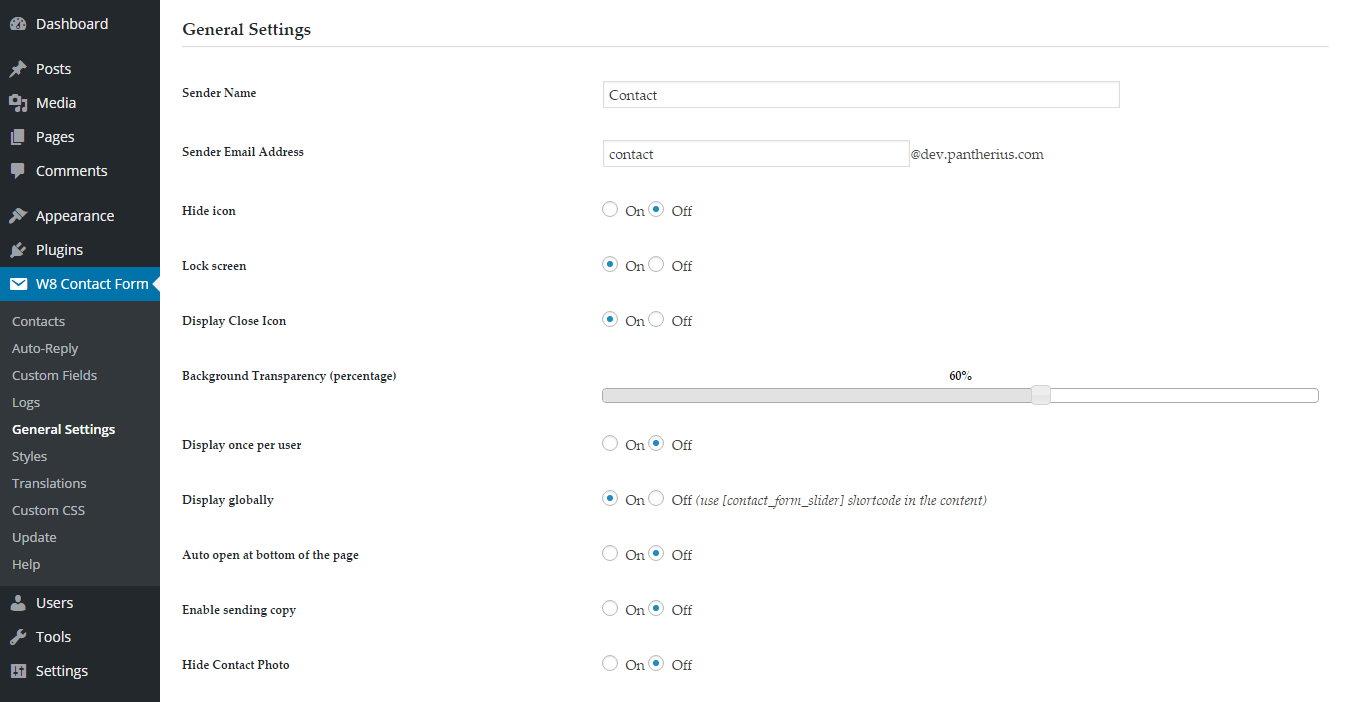Image resolution: width=1347 pixels, height=702 pixels.
Task: Click the @dev.pantherius.com domain text
Action: pyautogui.click(x=977, y=155)
